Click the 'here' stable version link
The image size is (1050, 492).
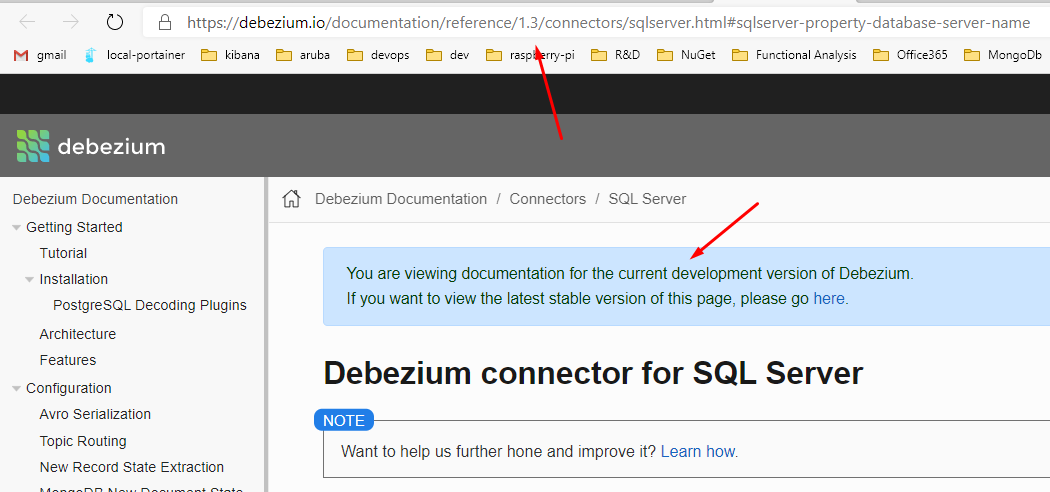[x=829, y=298]
